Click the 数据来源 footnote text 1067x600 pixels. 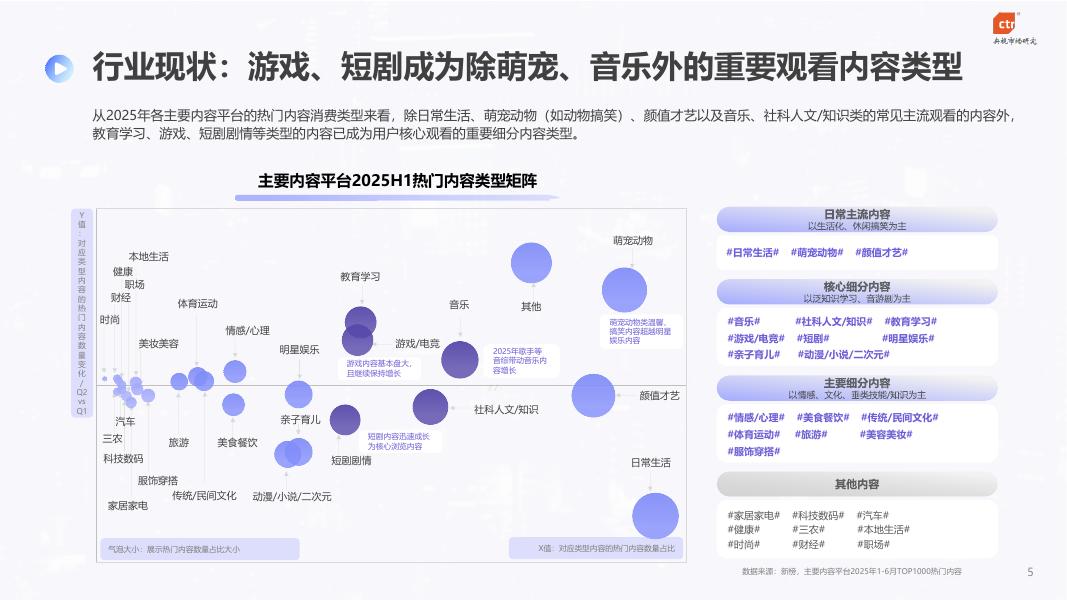coord(851,571)
